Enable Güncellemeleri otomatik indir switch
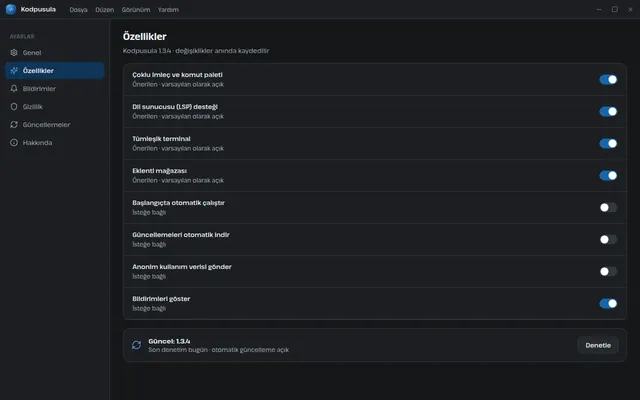 click(608, 239)
